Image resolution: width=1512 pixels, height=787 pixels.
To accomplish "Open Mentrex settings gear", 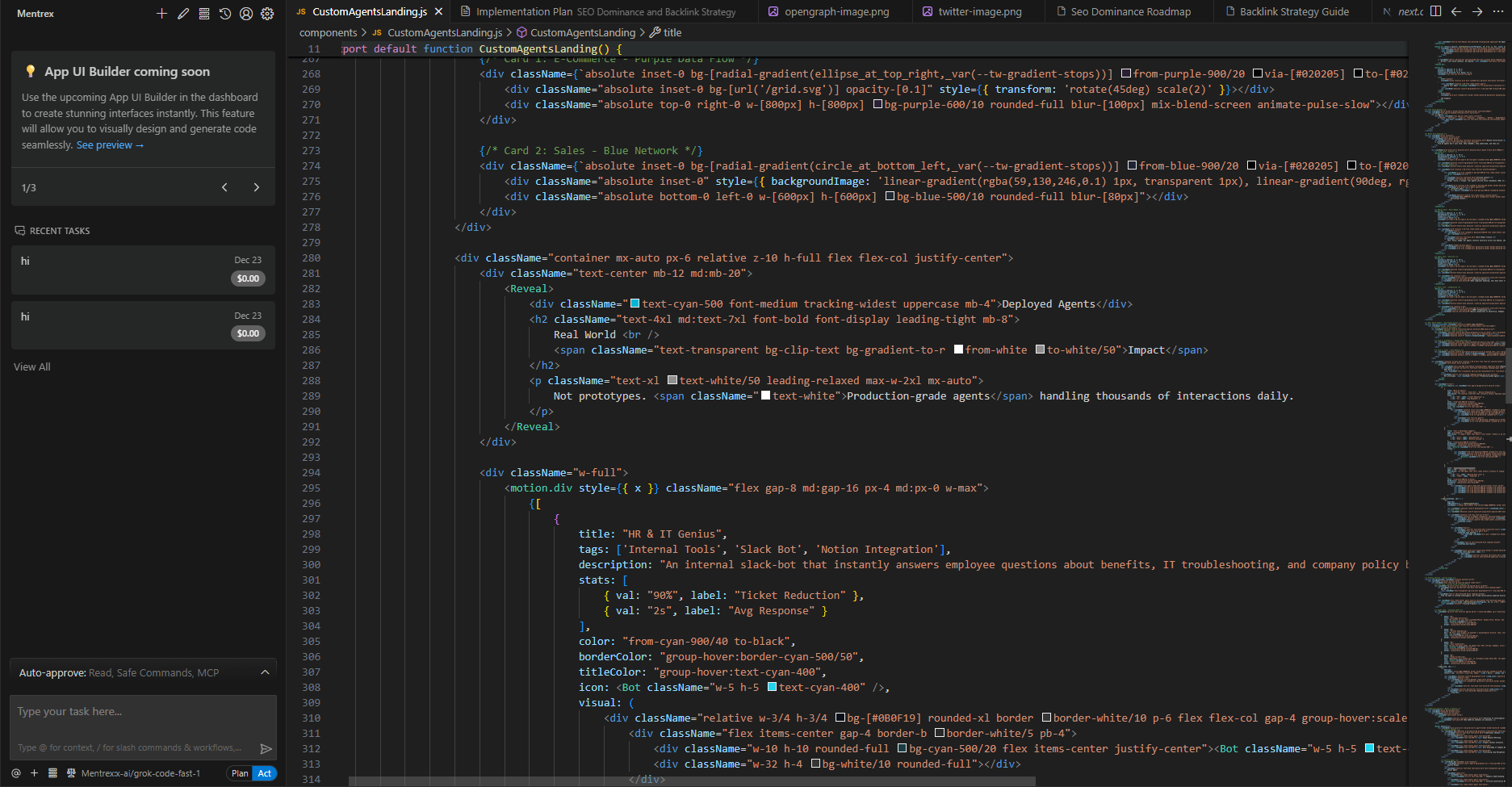I will (267, 14).
